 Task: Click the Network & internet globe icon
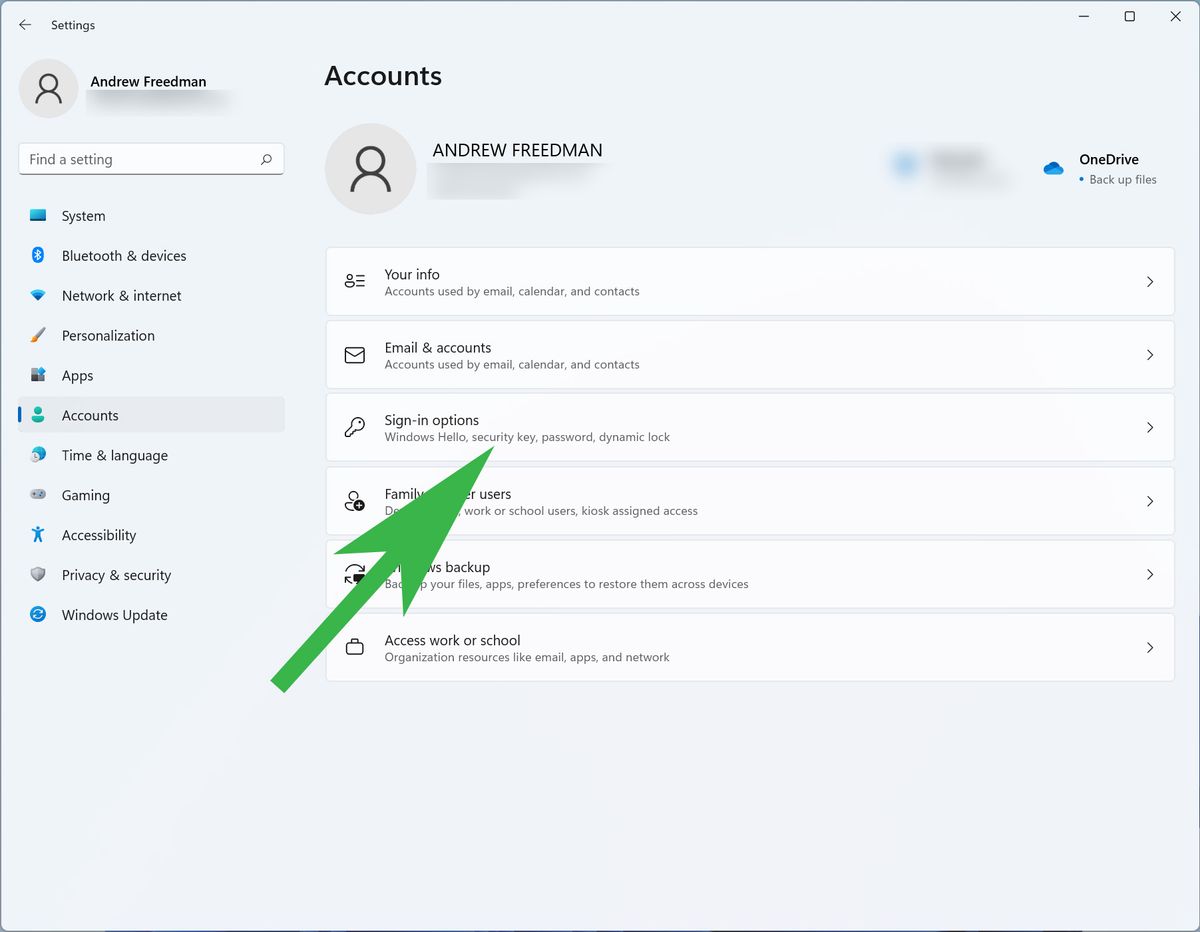tap(37, 296)
